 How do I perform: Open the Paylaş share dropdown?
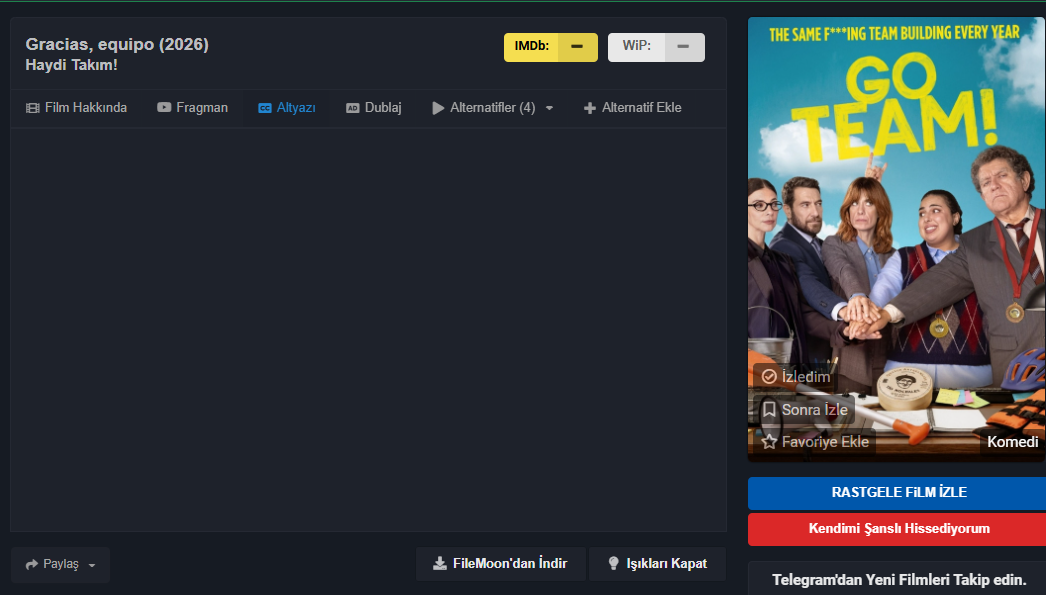point(60,564)
